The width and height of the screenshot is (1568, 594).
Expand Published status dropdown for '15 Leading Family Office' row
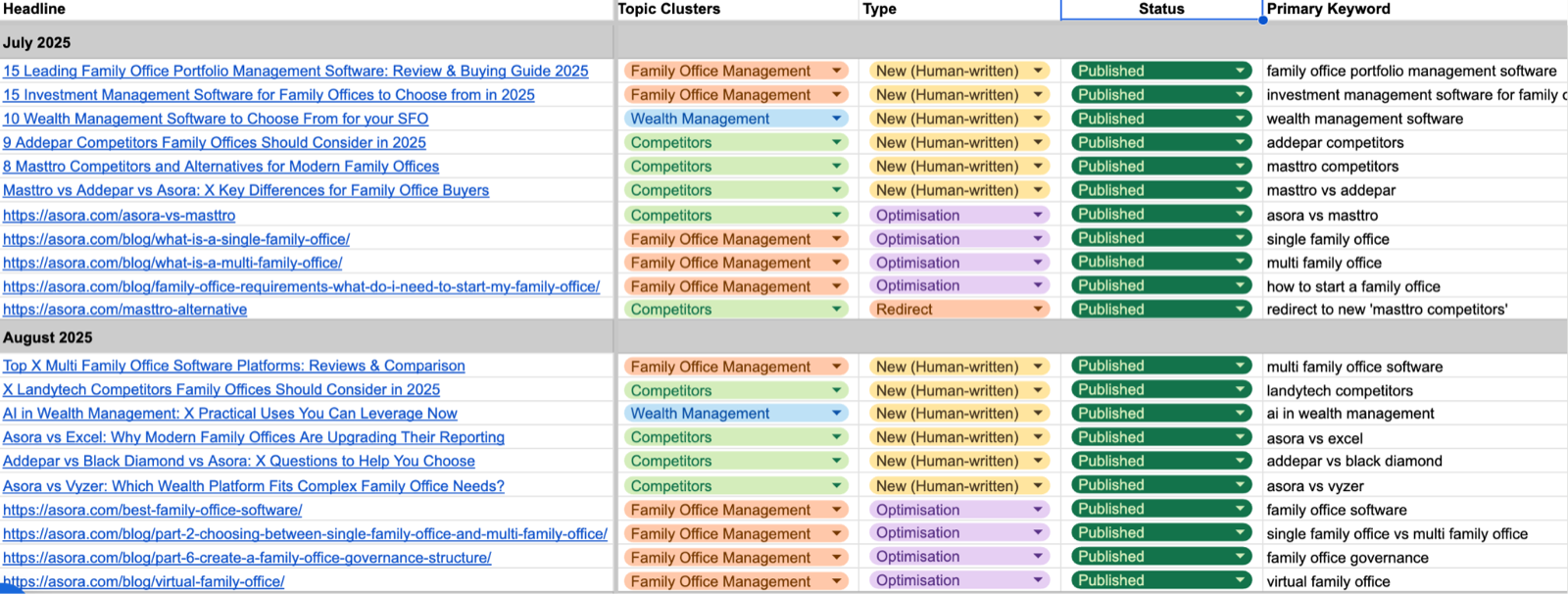click(1241, 71)
